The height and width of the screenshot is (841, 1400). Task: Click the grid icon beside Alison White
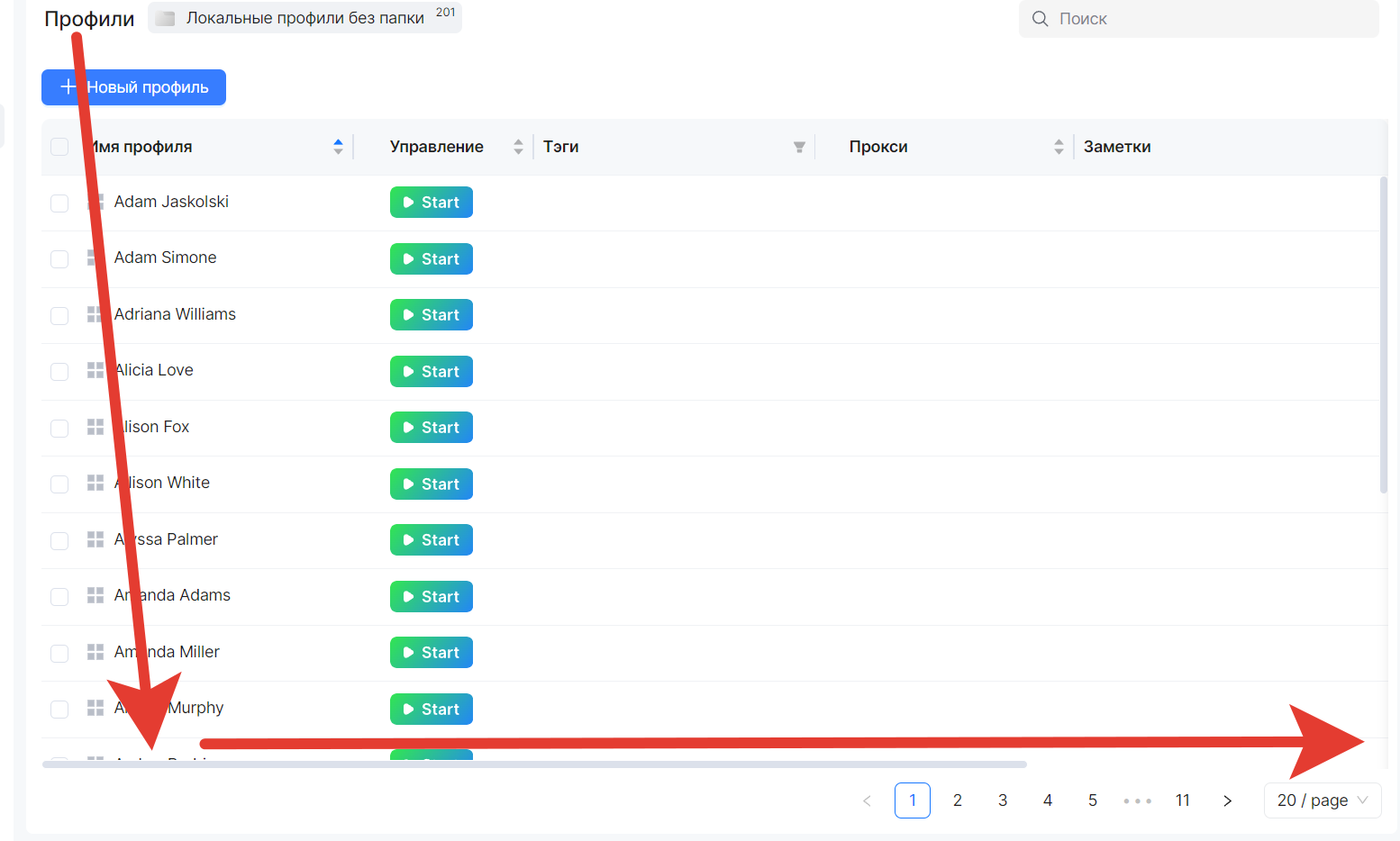click(x=95, y=484)
